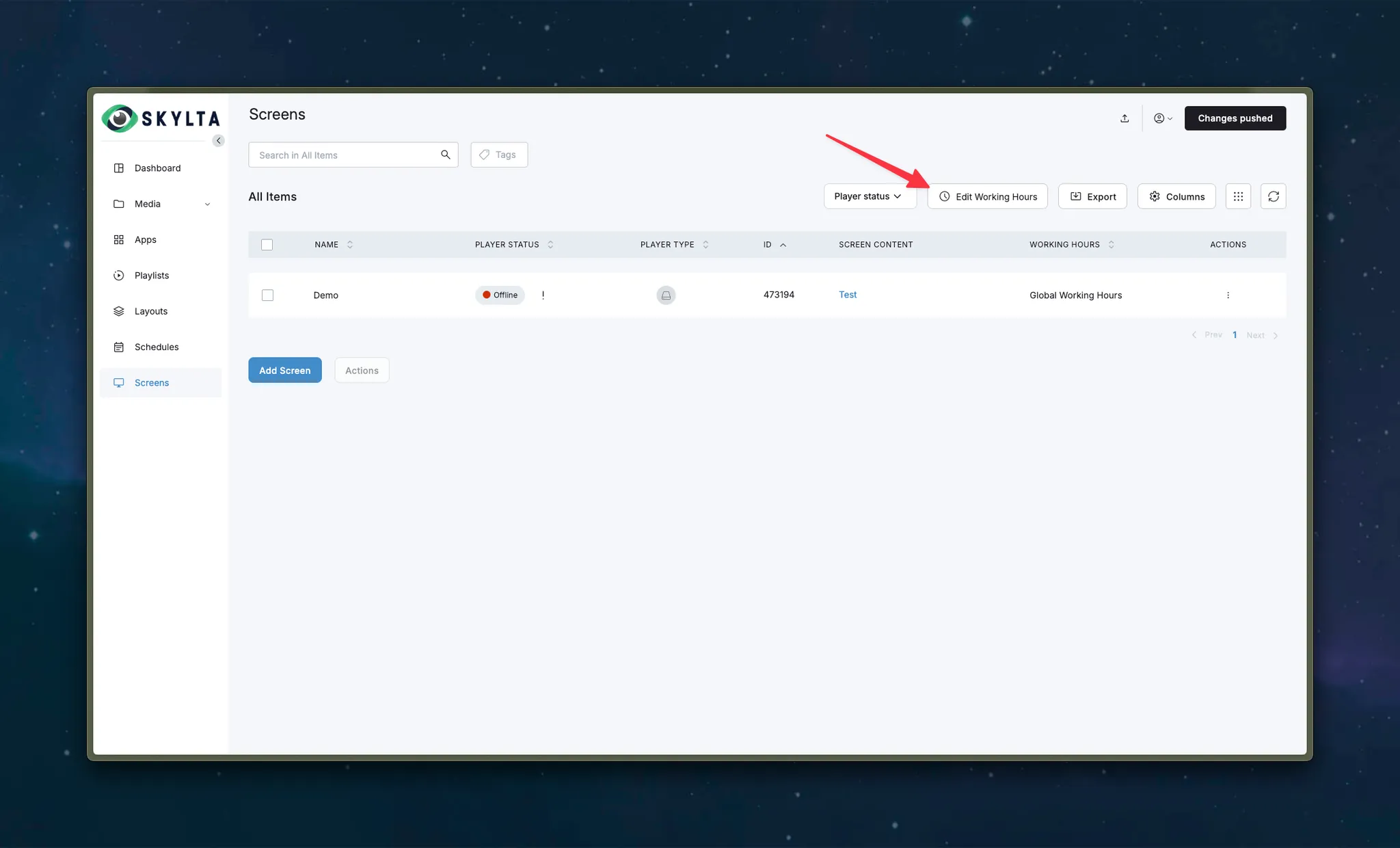1400x848 pixels.
Task: Collapse the sidebar with the chevron button
Action: click(218, 141)
